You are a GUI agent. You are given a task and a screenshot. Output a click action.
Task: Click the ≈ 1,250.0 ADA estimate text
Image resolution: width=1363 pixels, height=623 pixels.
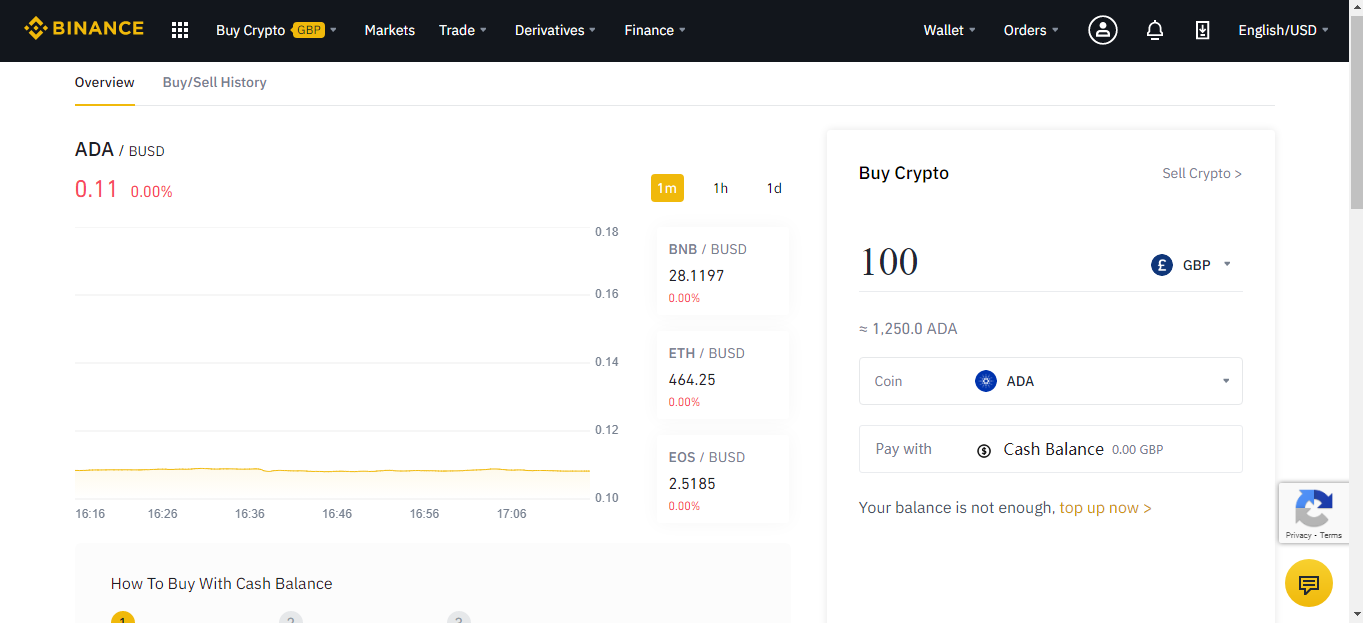coord(908,329)
